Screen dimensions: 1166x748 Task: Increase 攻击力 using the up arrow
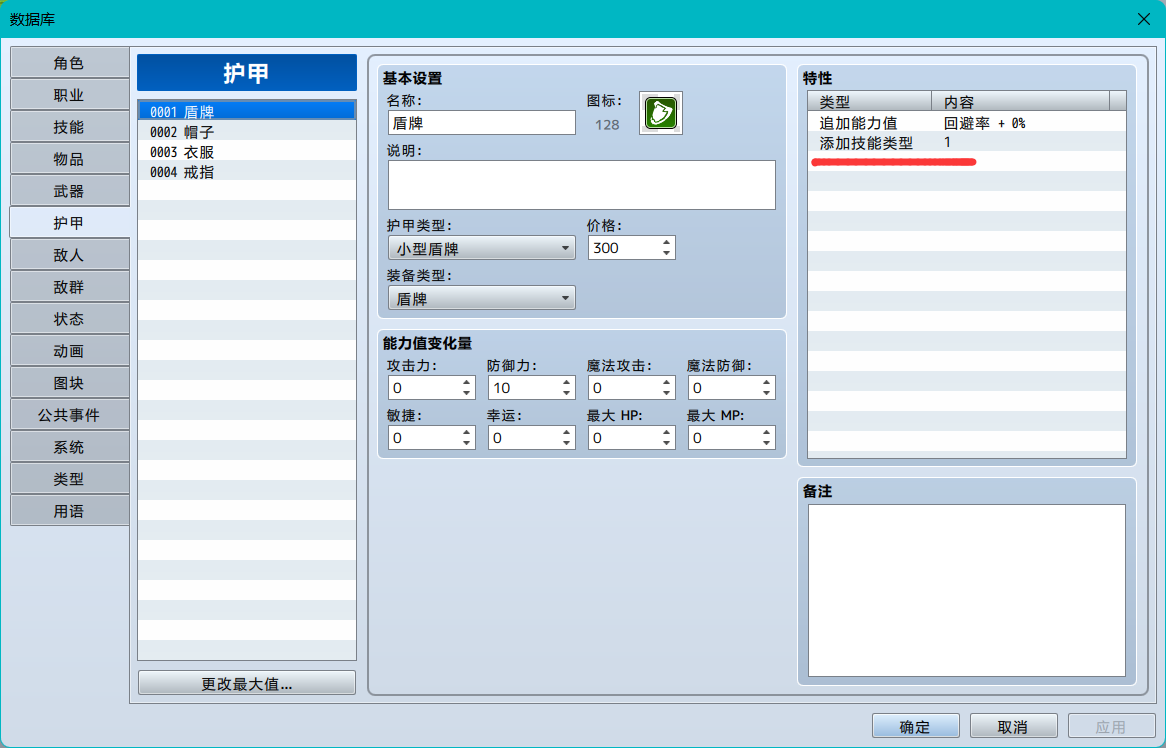(x=466, y=382)
